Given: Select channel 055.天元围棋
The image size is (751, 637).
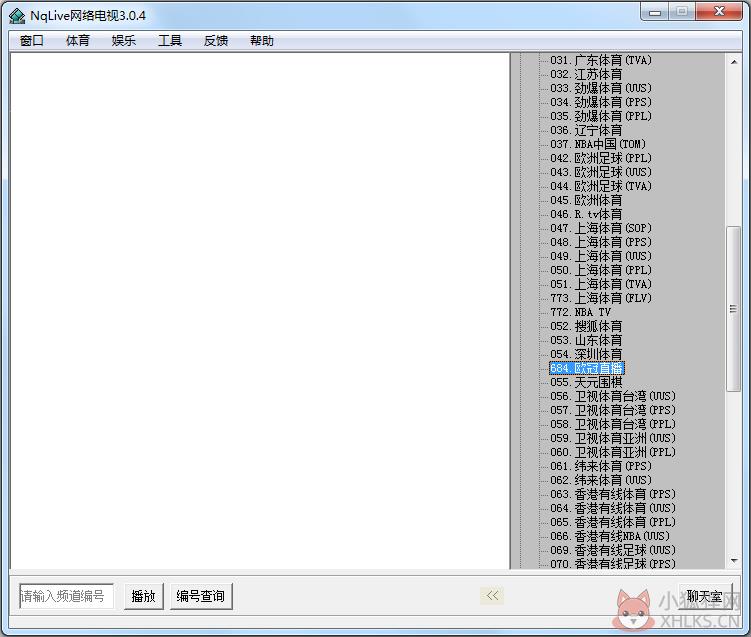Looking at the screenshot, I should point(586,382).
